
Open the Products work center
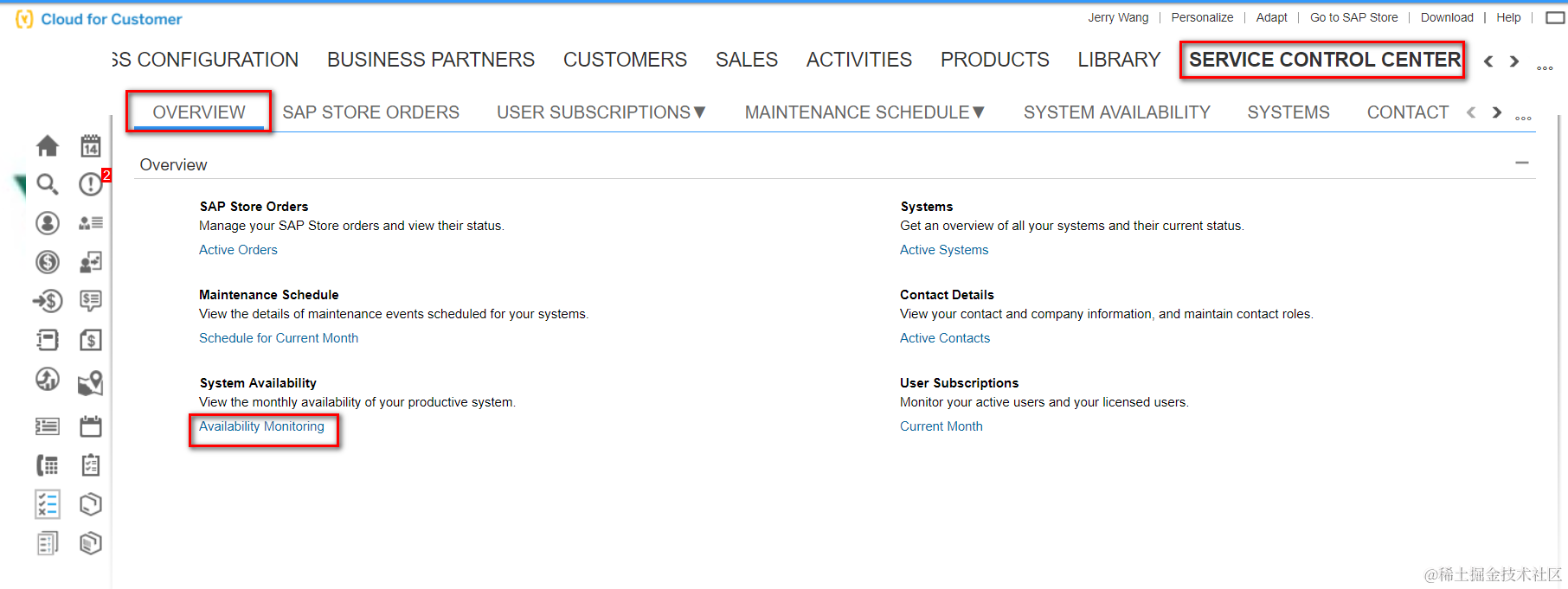(995, 60)
